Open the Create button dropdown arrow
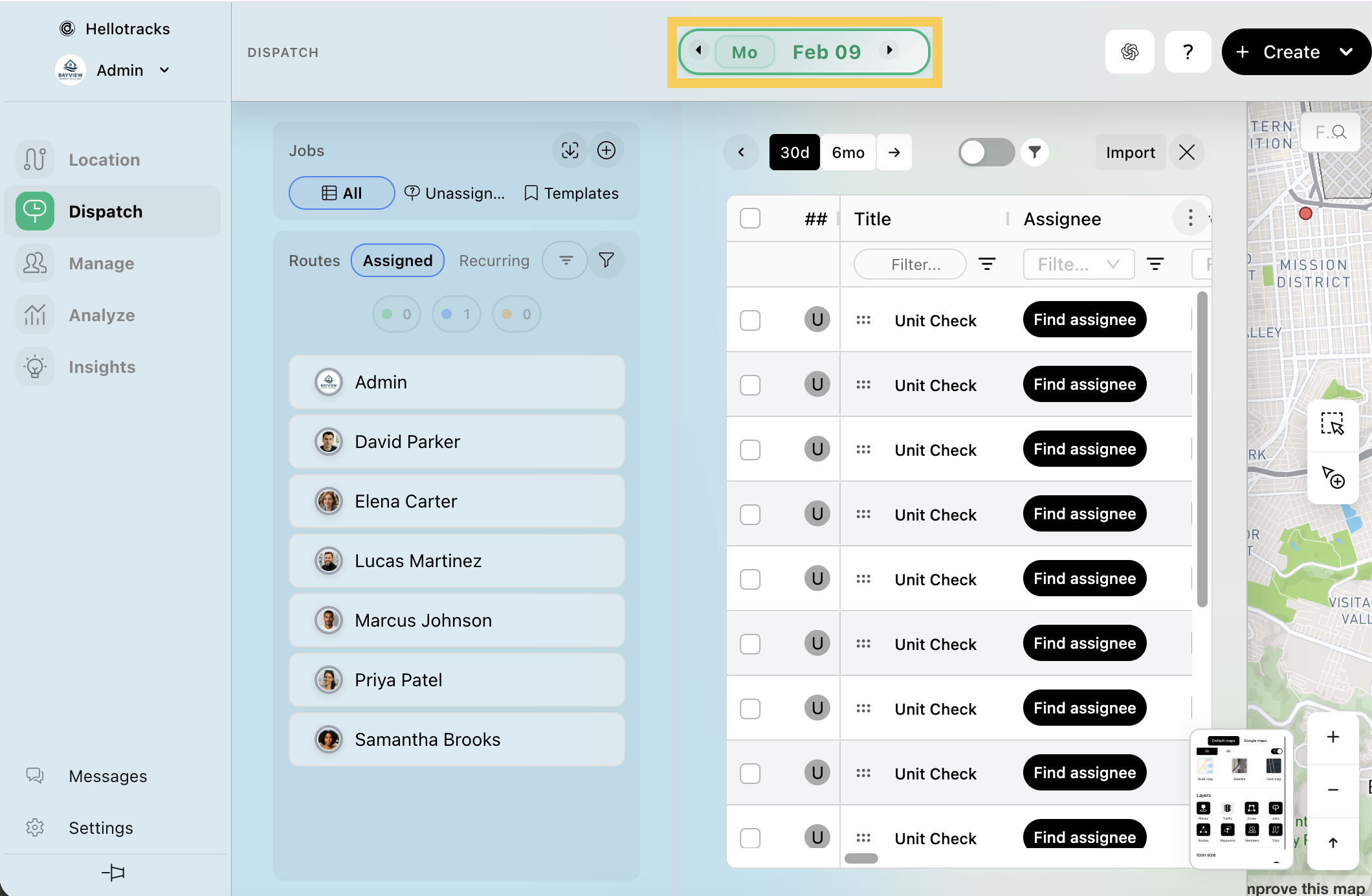Image resolution: width=1372 pixels, height=896 pixels. point(1346,52)
